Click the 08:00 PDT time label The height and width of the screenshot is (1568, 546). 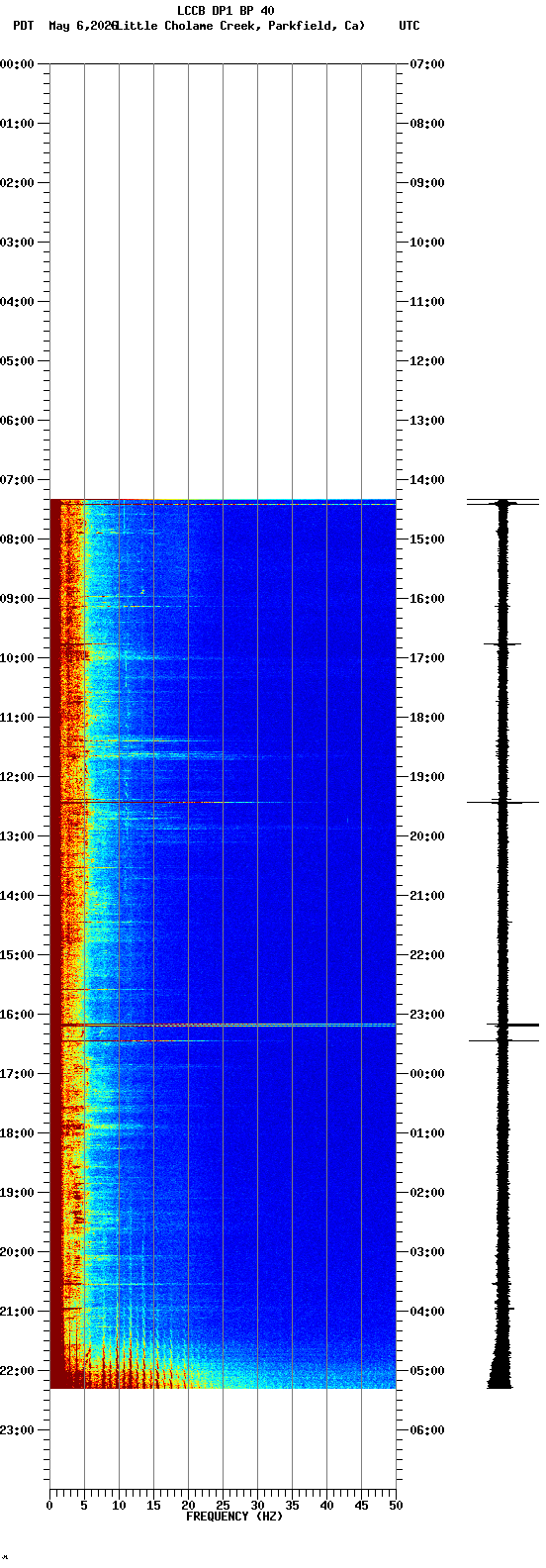pos(17,539)
